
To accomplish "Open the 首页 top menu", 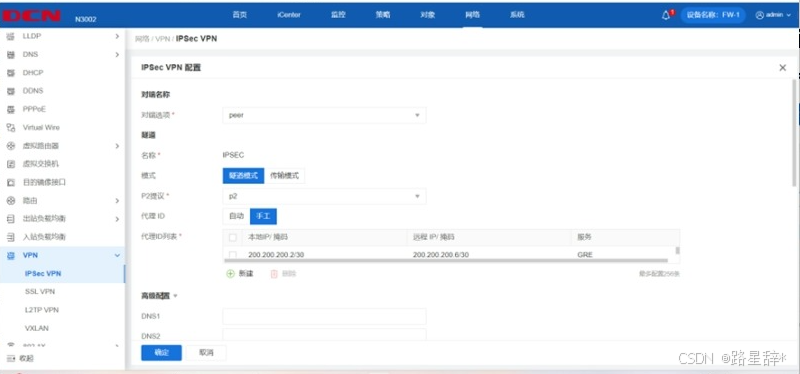I will 240,15.
